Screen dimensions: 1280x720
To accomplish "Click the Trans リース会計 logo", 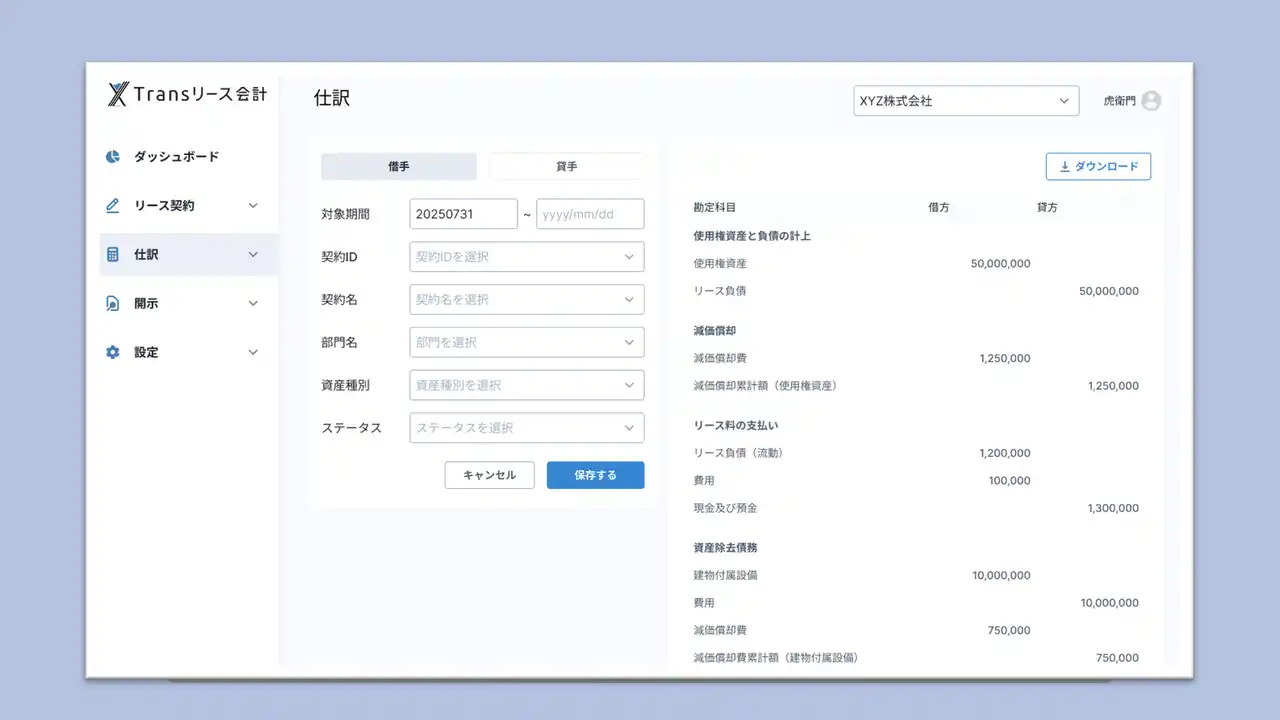I will point(187,95).
